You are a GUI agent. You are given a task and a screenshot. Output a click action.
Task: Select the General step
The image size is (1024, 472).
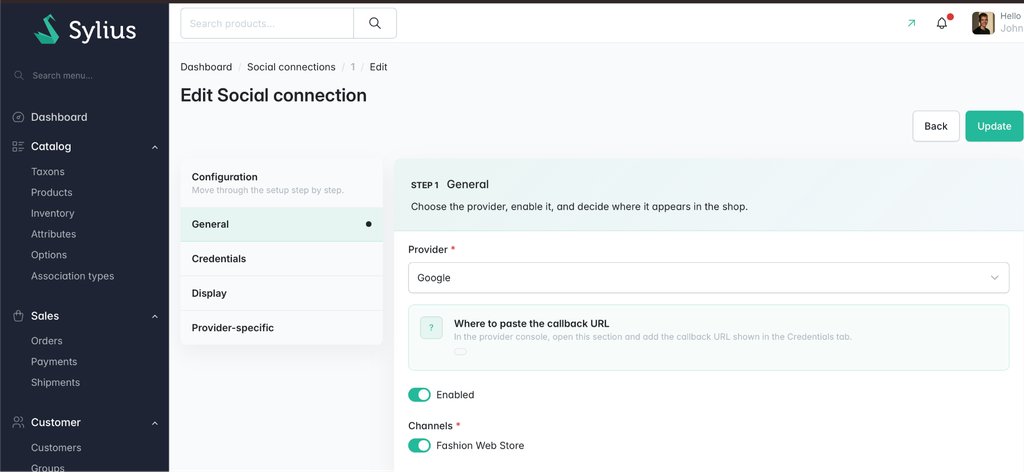click(281, 224)
